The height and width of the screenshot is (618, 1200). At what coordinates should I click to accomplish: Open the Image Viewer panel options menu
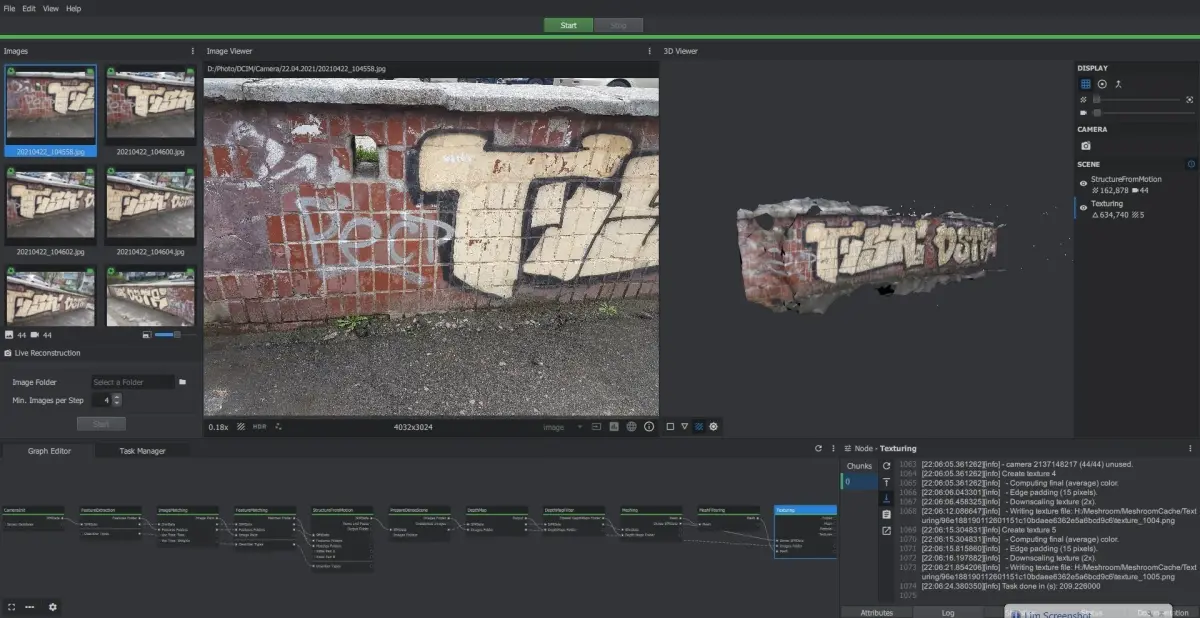pyautogui.click(x=650, y=51)
